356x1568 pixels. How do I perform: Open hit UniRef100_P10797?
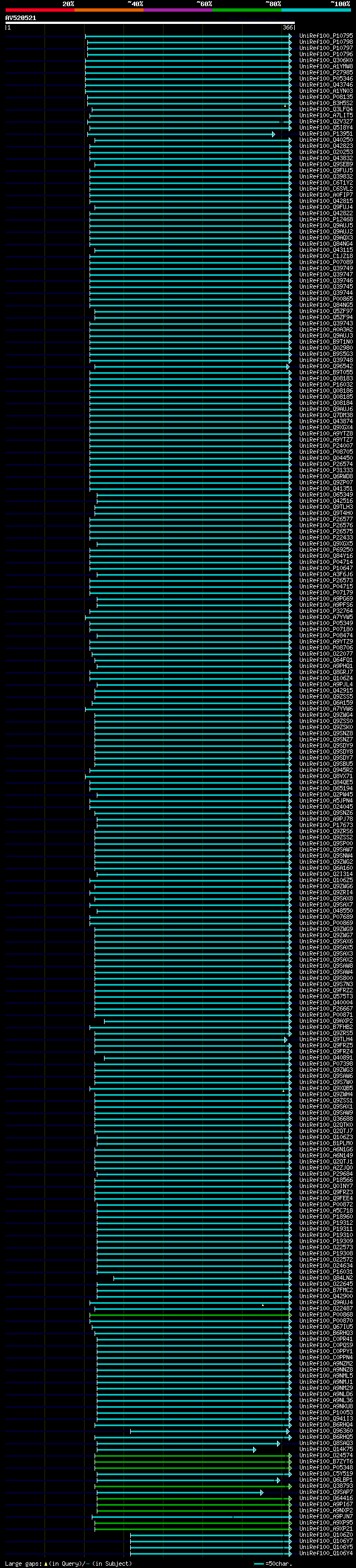click(325, 48)
